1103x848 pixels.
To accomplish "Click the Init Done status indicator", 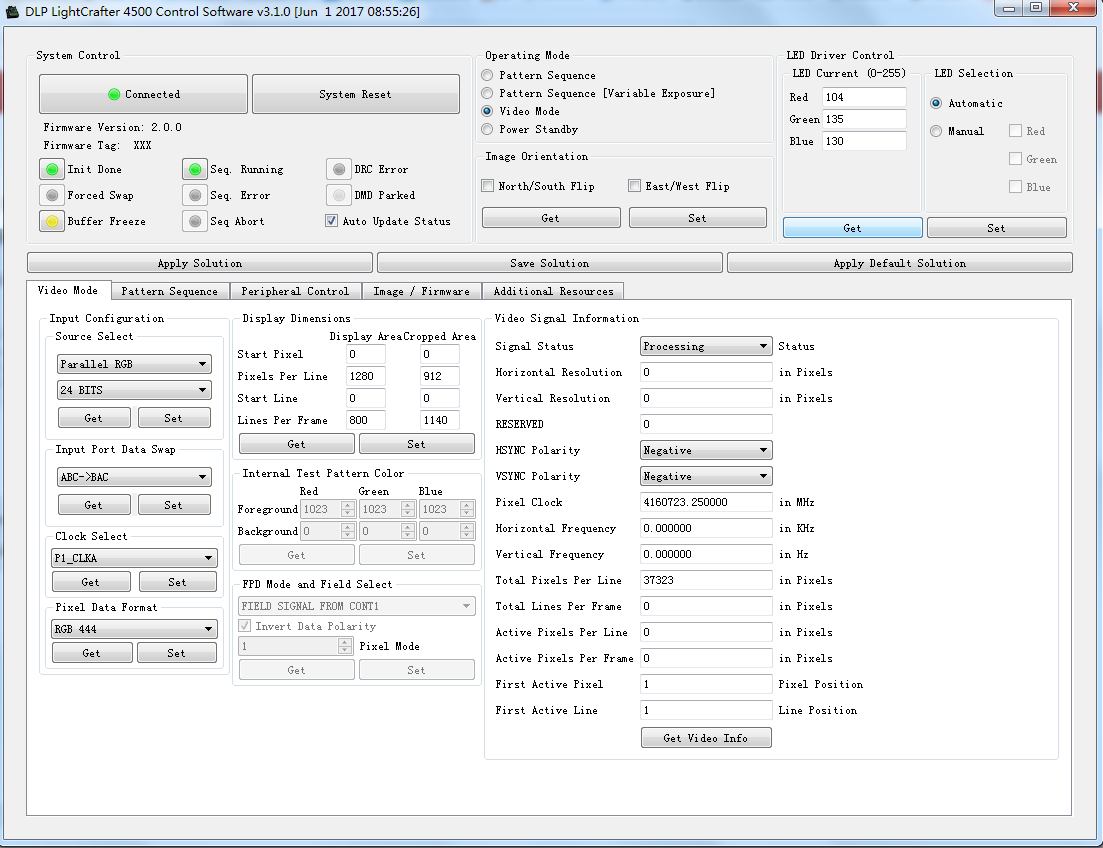I will 52,170.
